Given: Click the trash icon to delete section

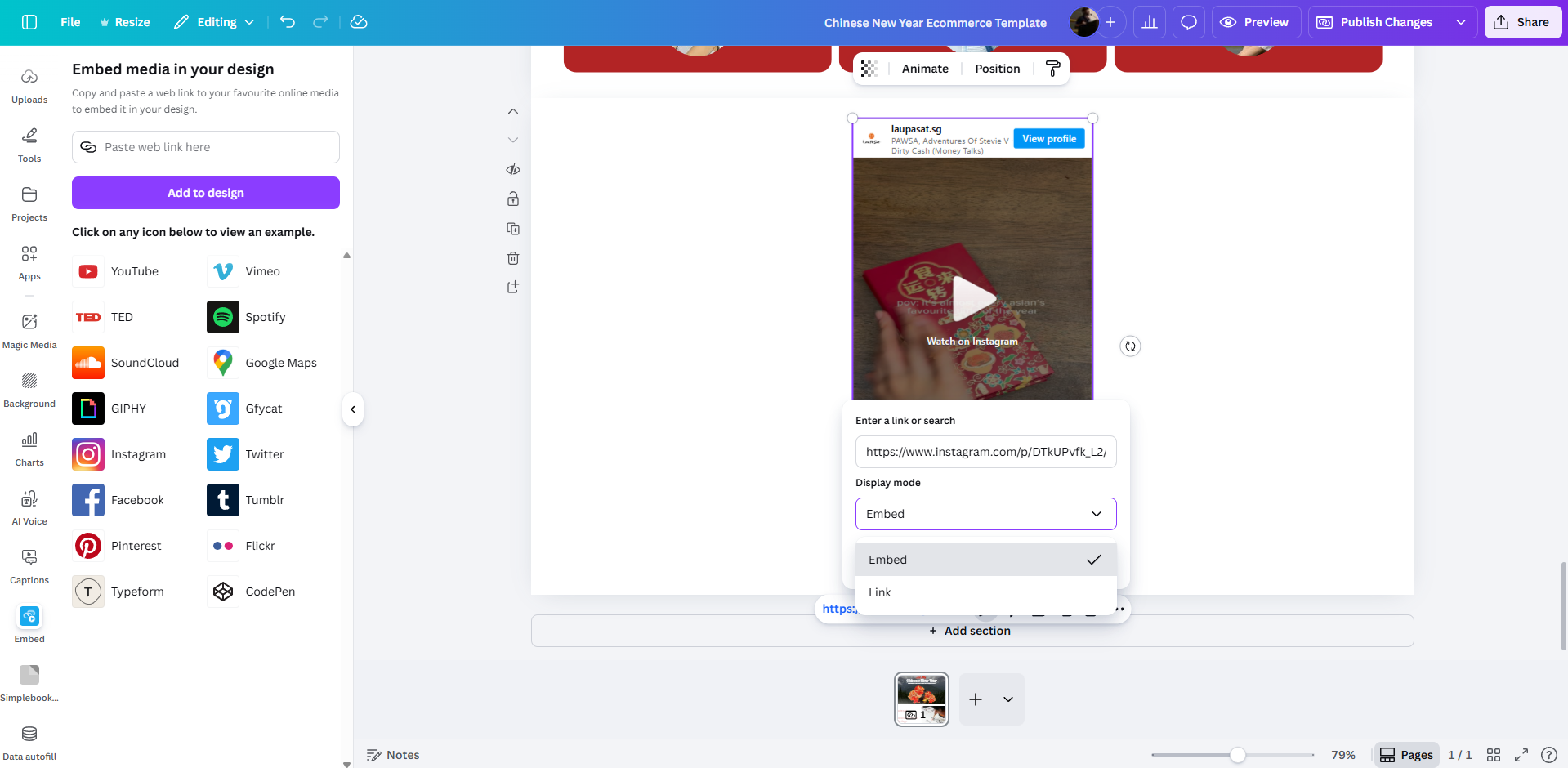Looking at the screenshot, I should (x=513, y=258).
